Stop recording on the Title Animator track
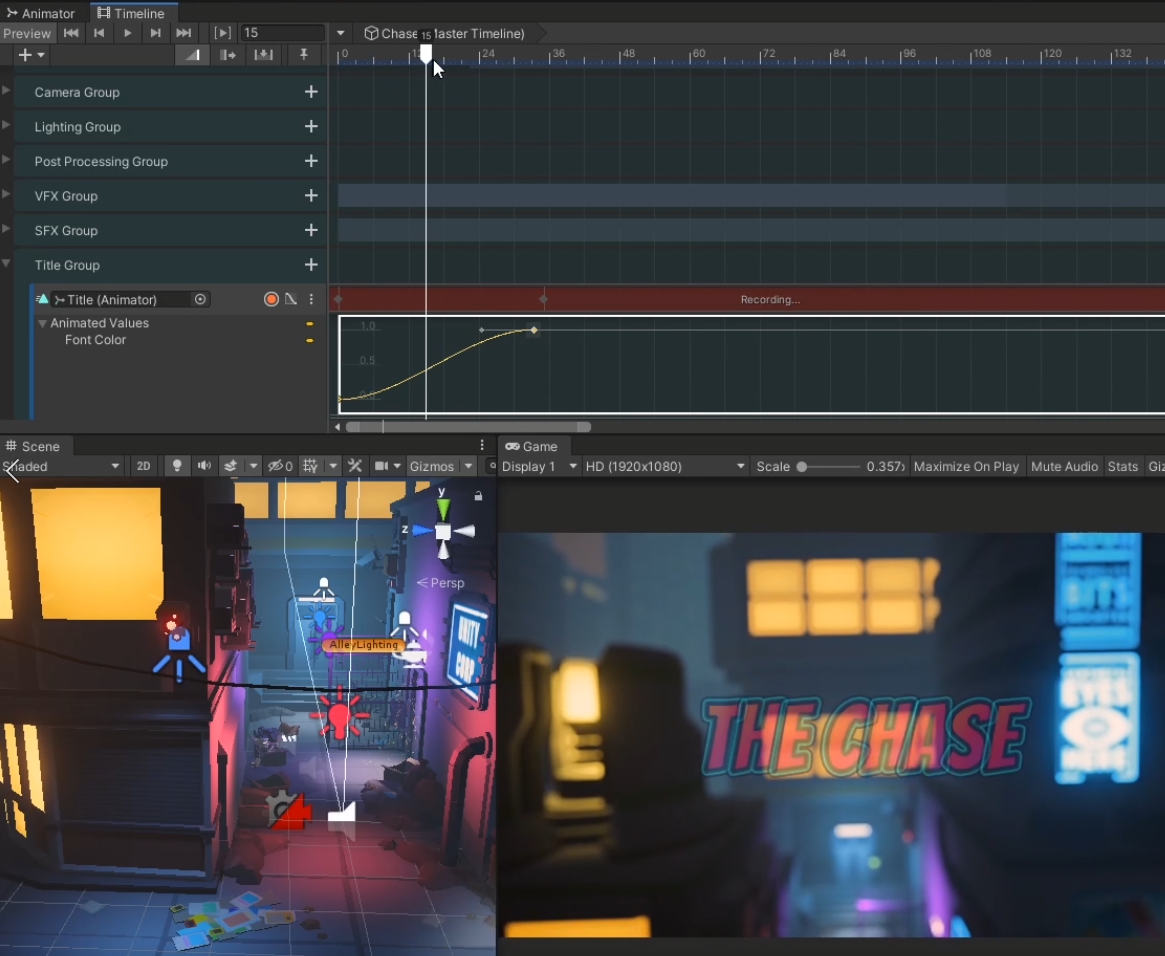This screenshot has width=1165, height=956. click(271, 299)
